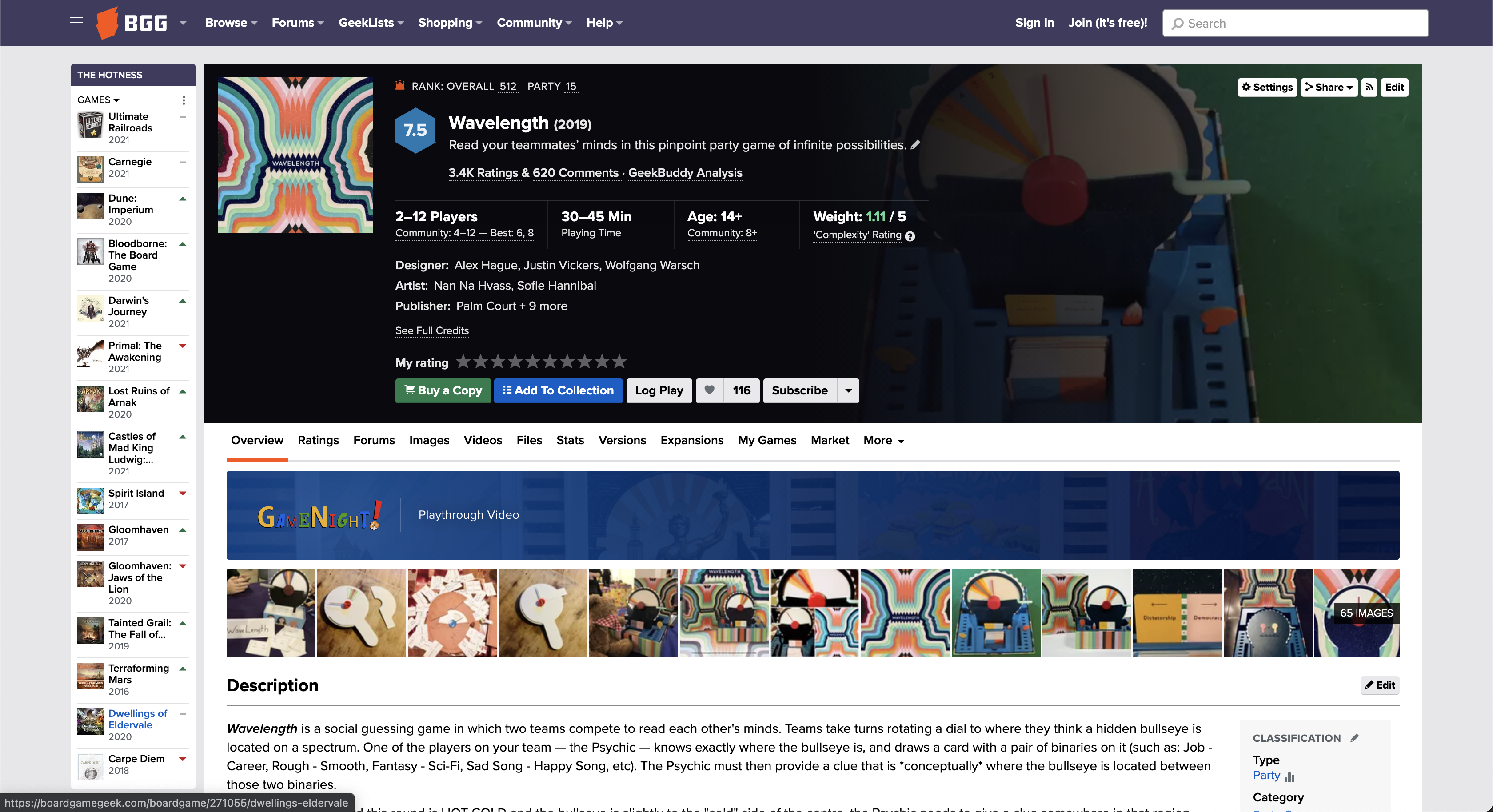1493x812 pixels.
Task: Open the hamburger menu icon
Action: pyautogui.click(x=76, y=23)
